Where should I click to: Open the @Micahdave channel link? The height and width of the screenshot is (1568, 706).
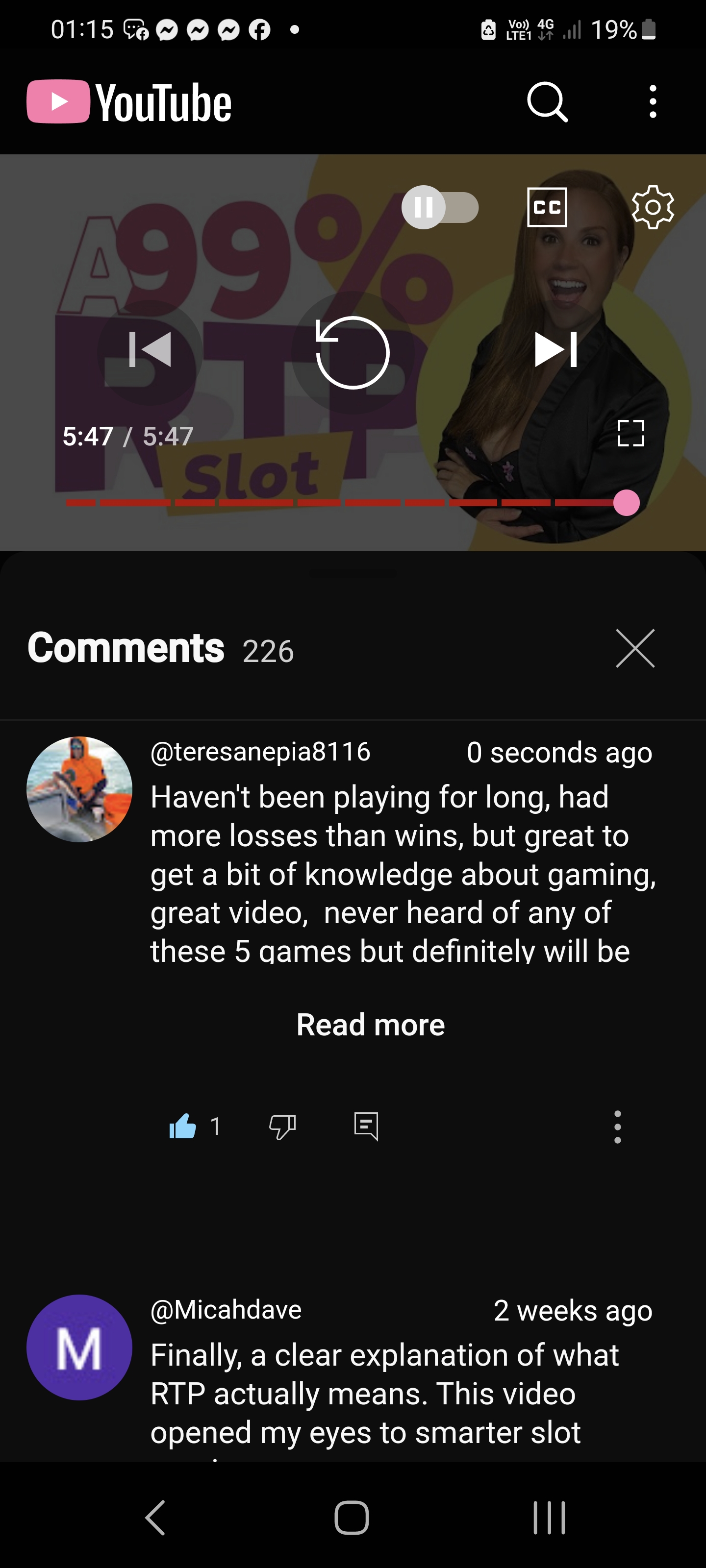tap(226, 1310)
